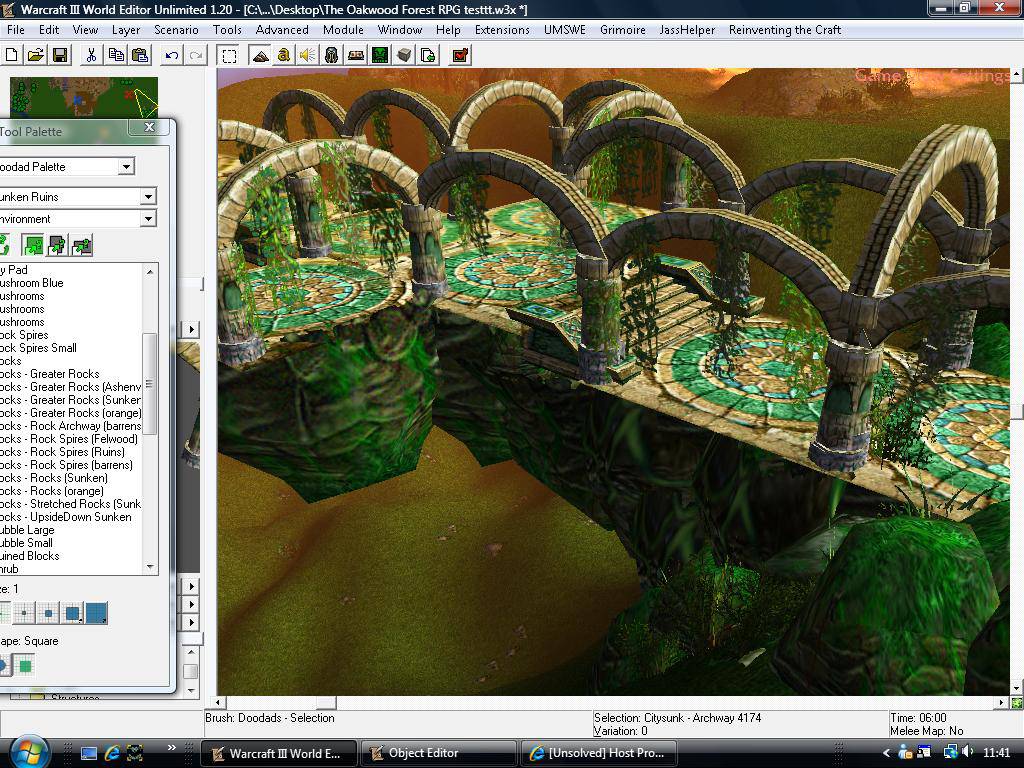Click the doodad list scrollbar thumb
Image resolution: width=1024 pixels, height=768 pixels.
[x=150, y=383]
